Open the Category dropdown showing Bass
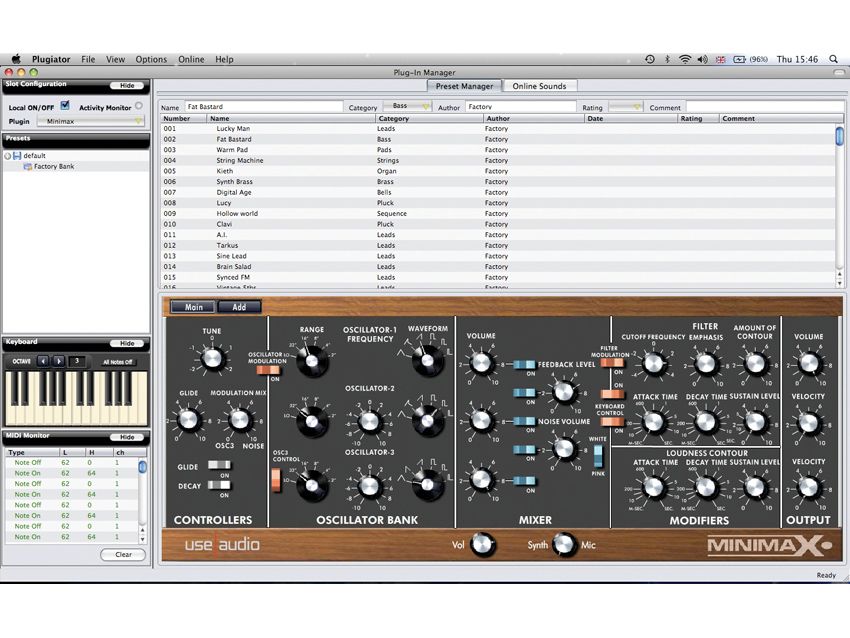 pos(407,106)
